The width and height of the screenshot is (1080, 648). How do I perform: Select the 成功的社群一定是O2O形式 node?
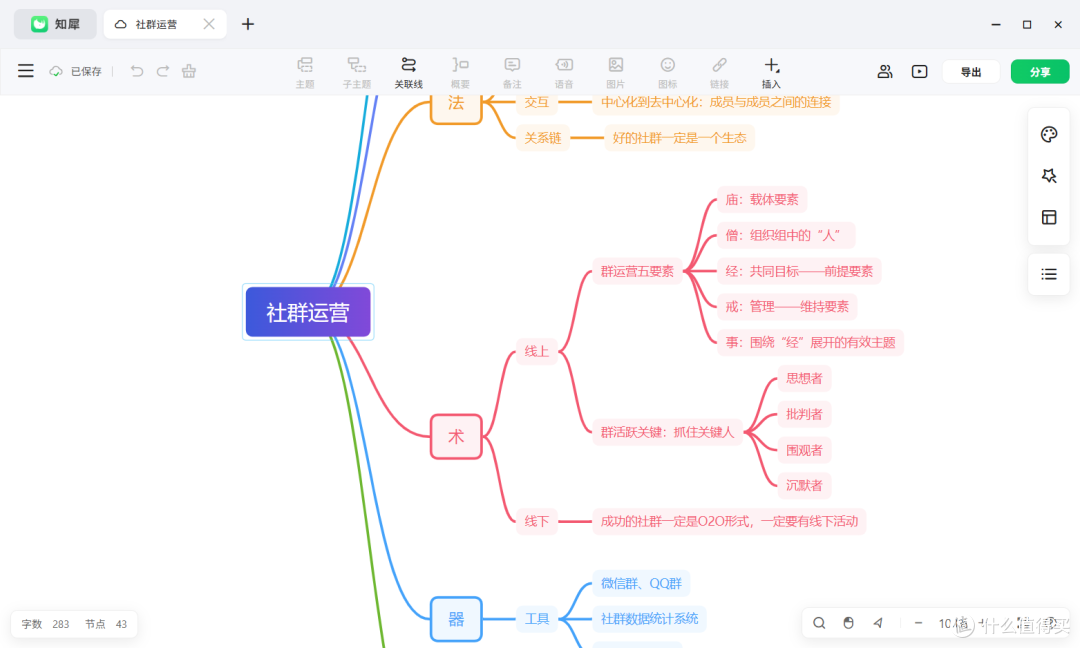click(729, 521)
